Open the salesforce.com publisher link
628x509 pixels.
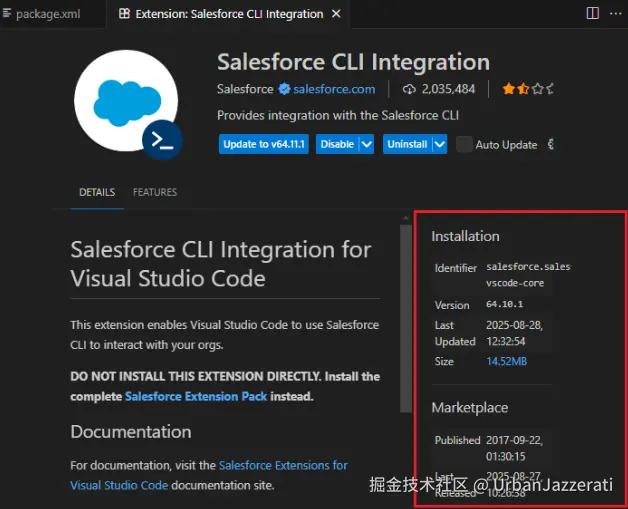tap(334, 89)
